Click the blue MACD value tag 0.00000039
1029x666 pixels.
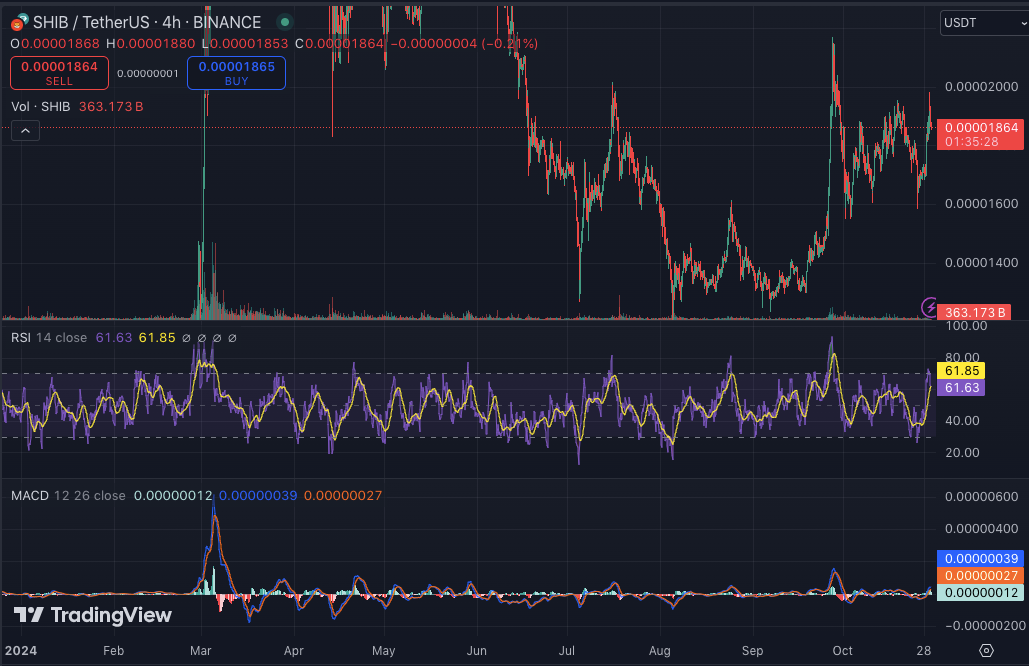pos(980,558)
